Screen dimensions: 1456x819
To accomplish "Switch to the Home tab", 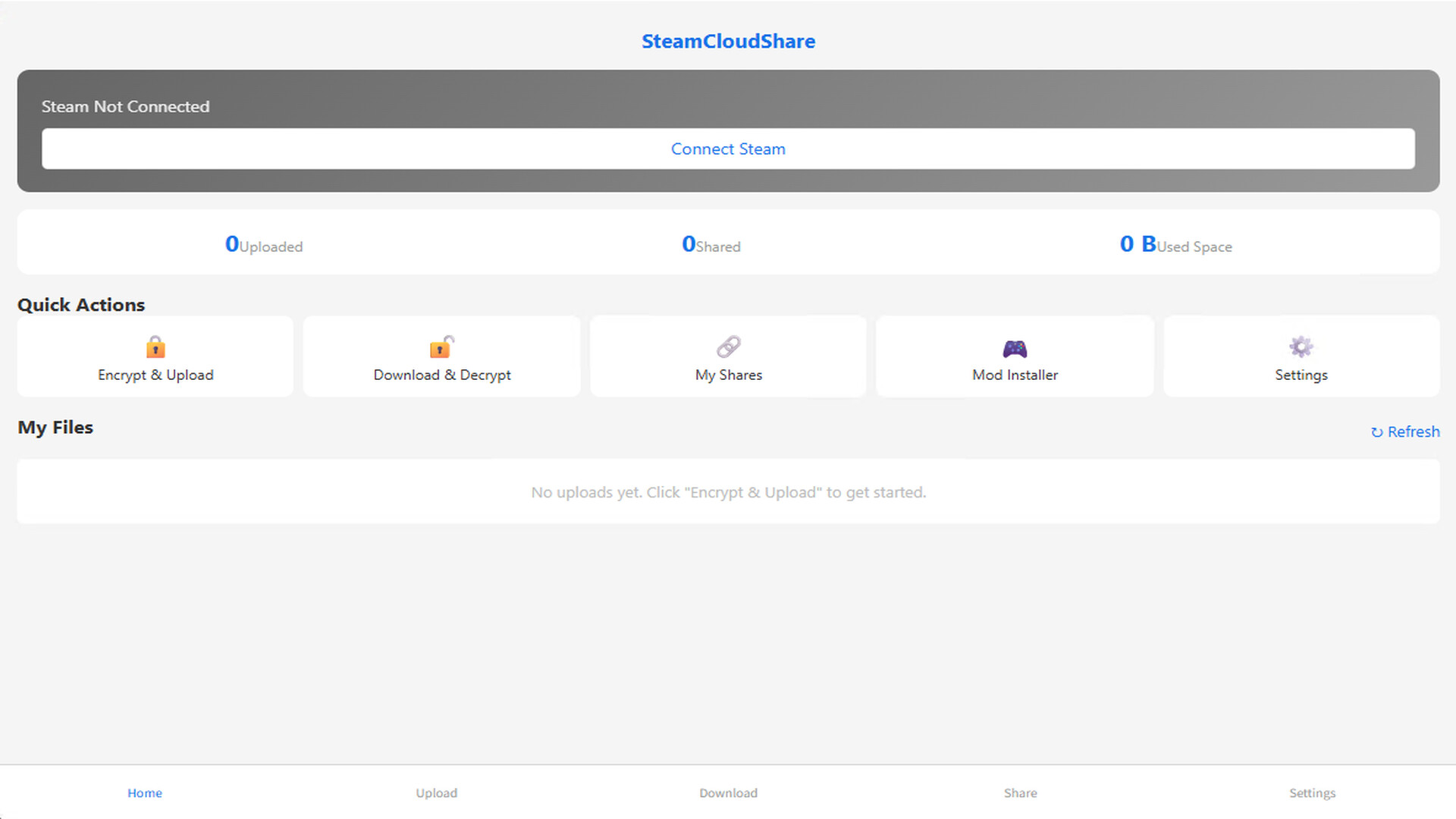I will click(x=145, y=792).
